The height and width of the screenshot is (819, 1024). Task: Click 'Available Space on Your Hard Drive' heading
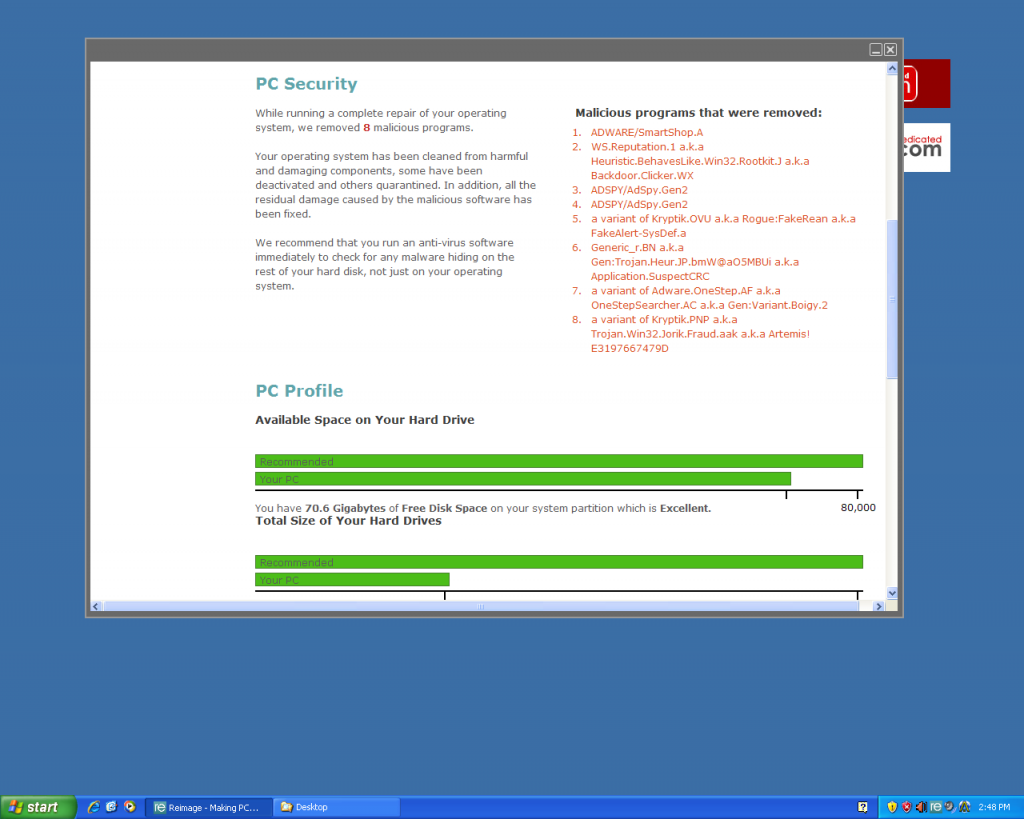pyautogui.click(x=364, y=420)
